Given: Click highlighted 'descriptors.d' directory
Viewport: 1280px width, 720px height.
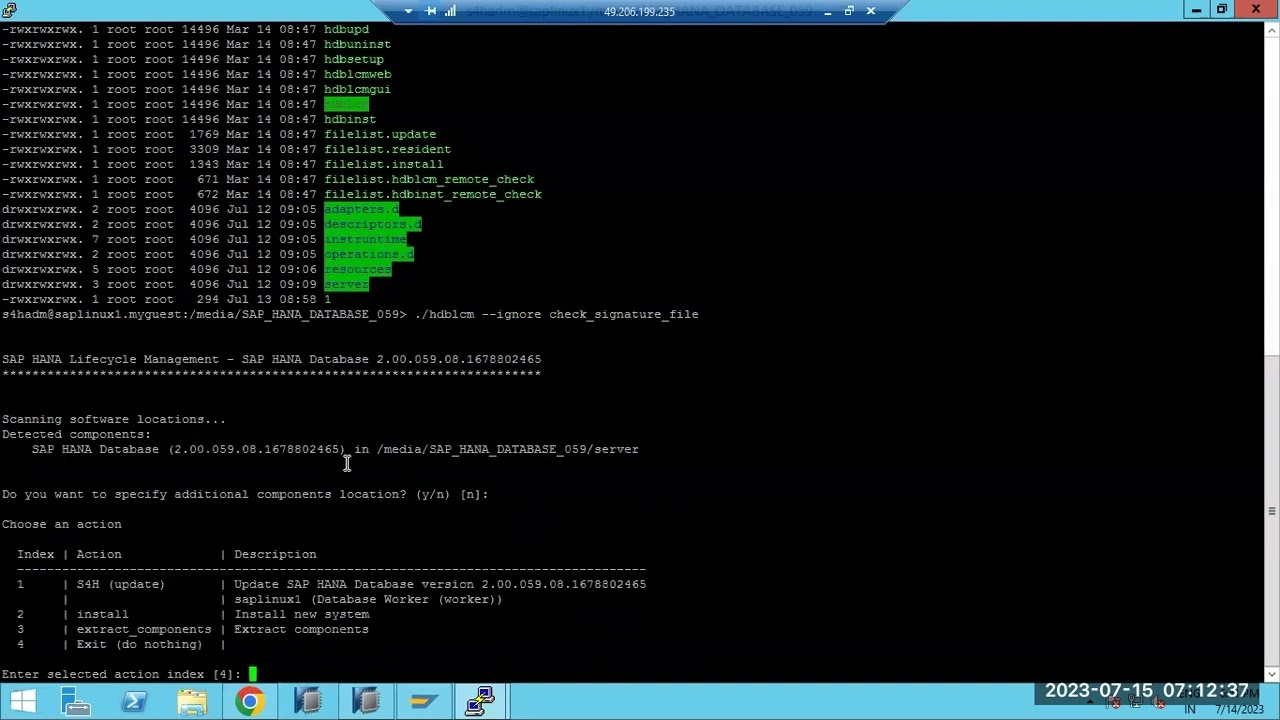Looking at the screenshot, I should tap(373, 224).
